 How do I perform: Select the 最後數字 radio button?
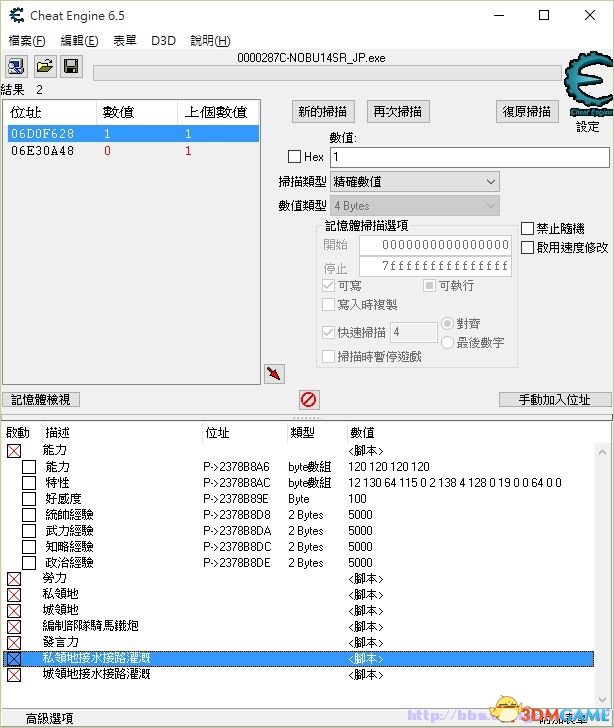tap(447, 343)
